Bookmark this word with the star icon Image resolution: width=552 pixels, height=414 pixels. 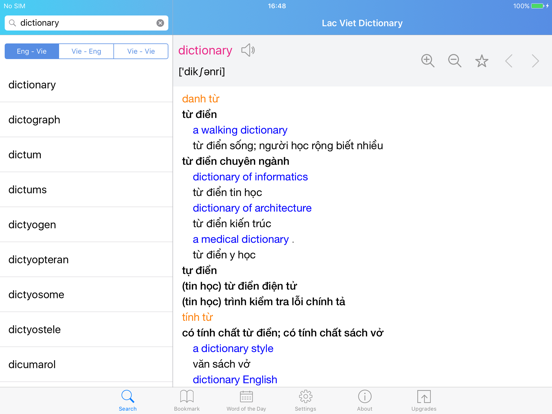point(482,61)
